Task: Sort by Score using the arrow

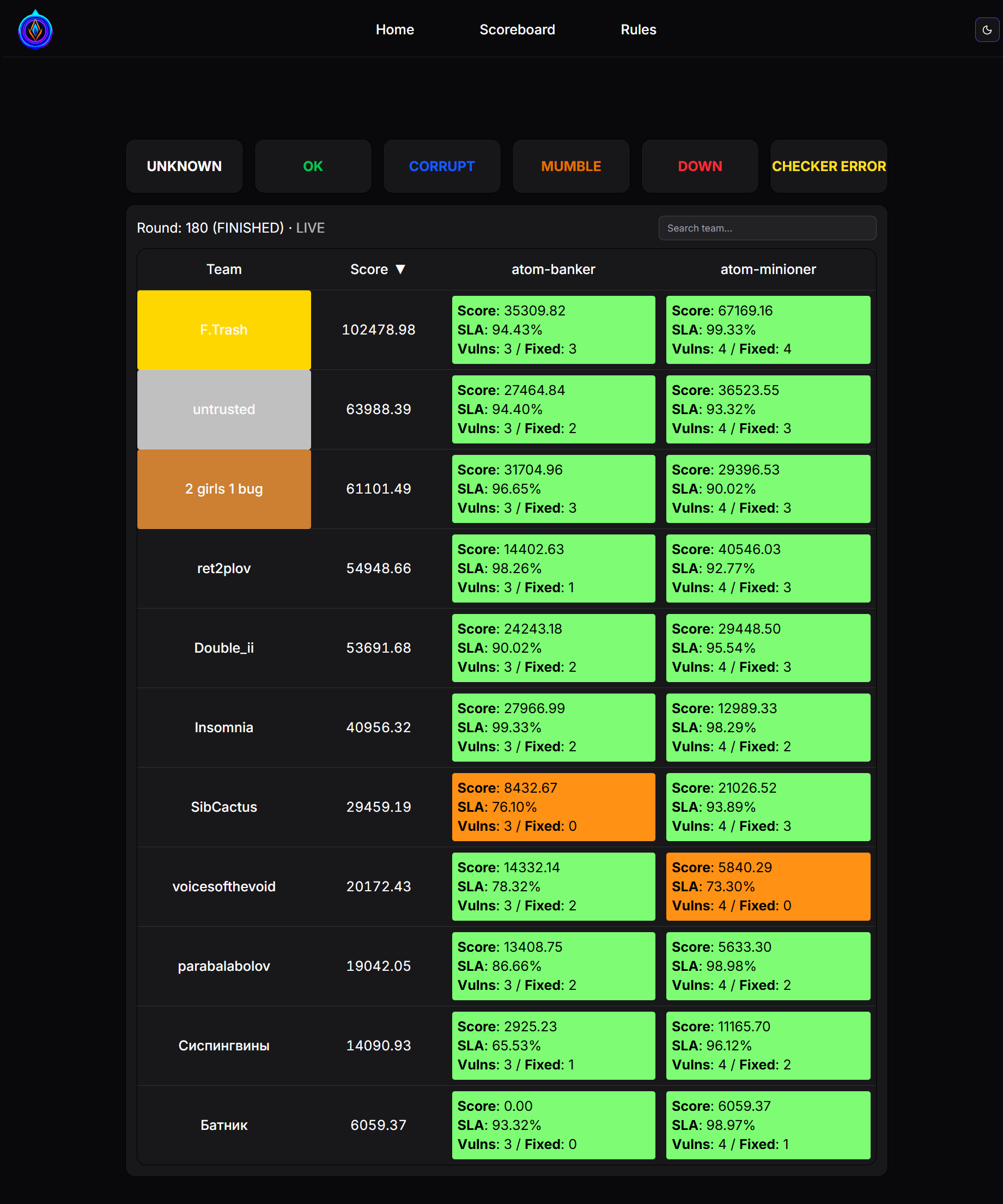Action: [400, 270]
